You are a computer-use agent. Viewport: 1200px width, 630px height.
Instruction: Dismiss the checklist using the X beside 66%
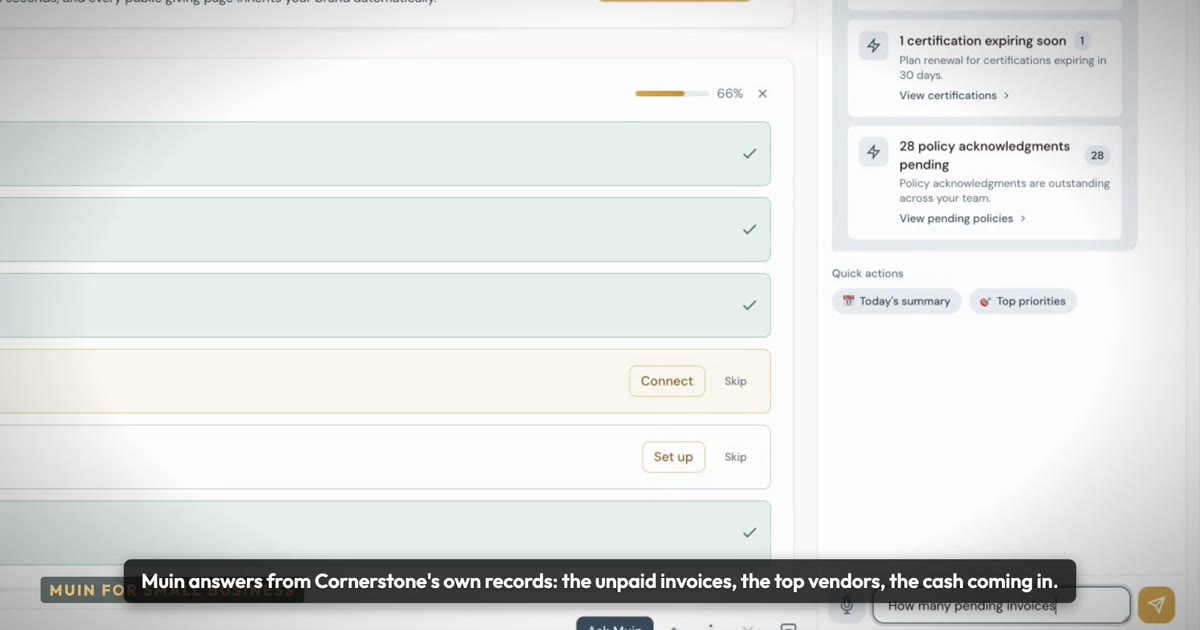[x=762, y=94]
